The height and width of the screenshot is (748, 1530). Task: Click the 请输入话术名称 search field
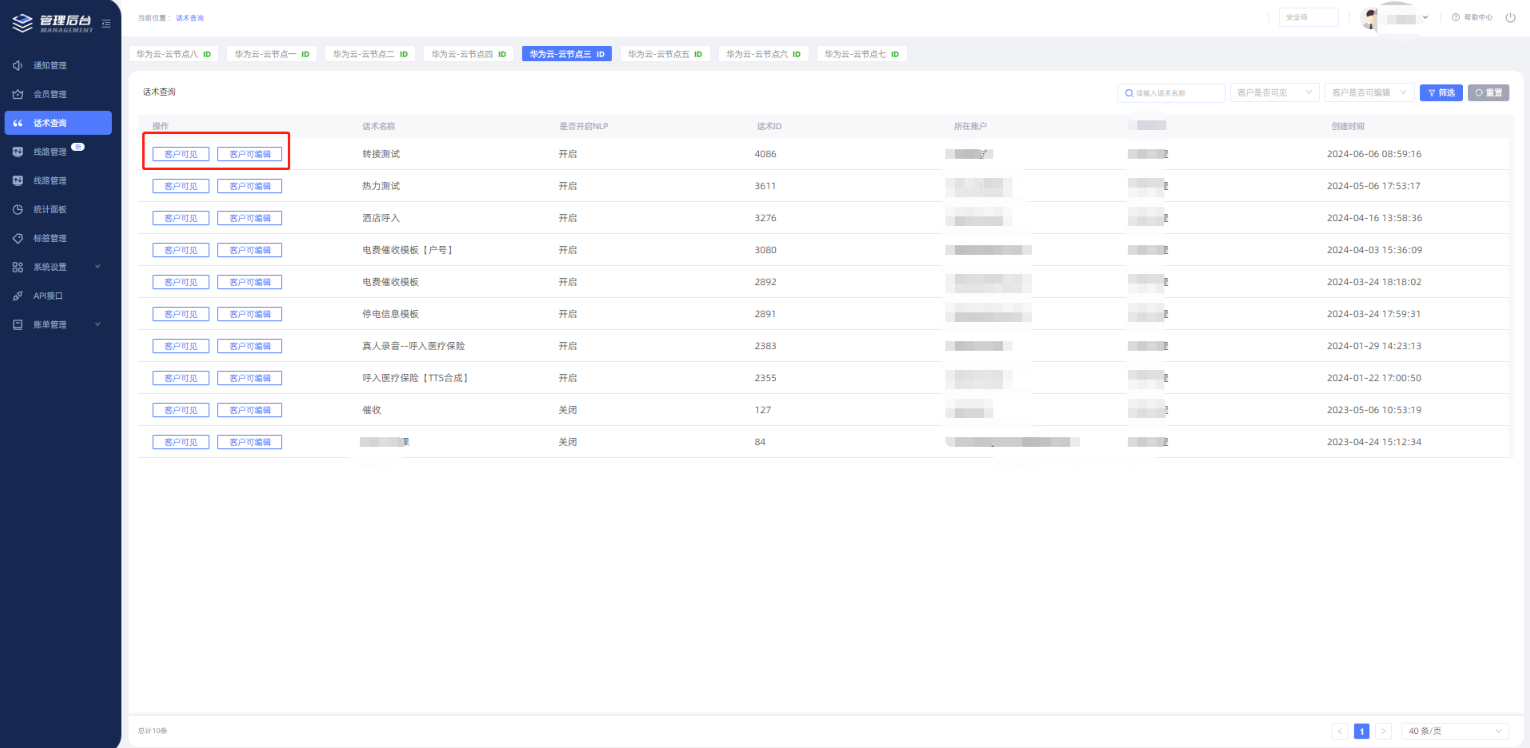click(x=1176, y=93)
